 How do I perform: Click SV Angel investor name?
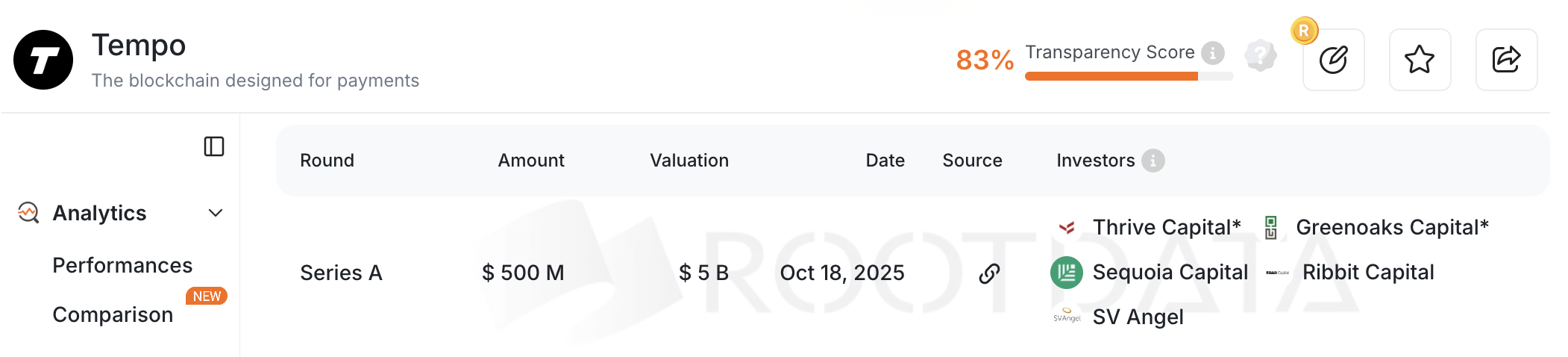pyautogui.click(x=1138, y=317)
